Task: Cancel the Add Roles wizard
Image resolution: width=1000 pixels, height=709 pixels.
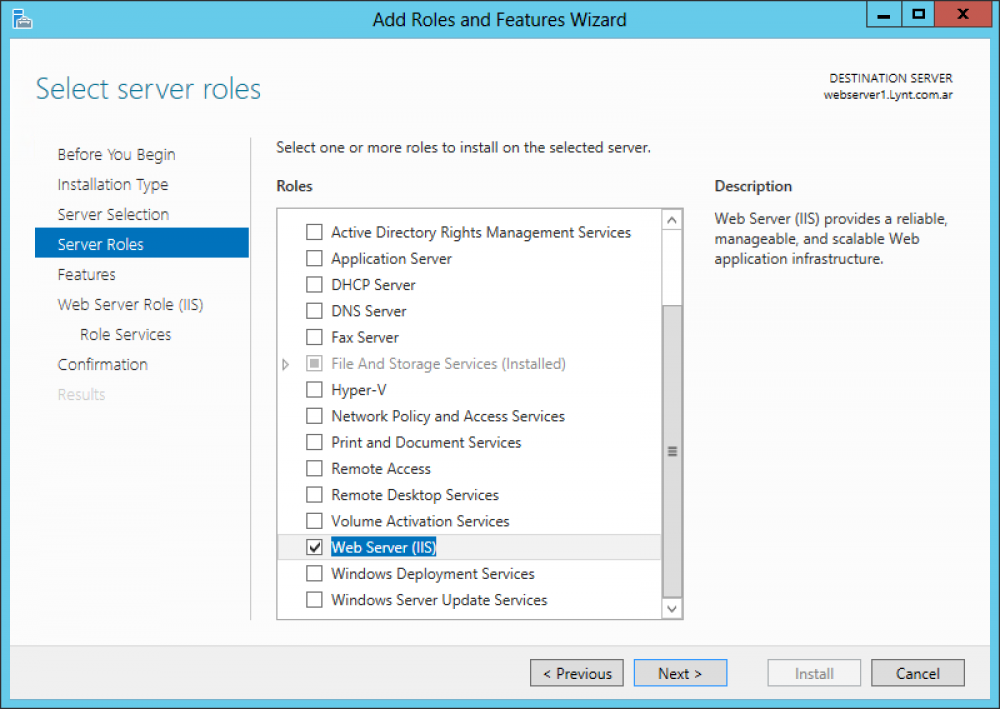Action: click(917, 673)
